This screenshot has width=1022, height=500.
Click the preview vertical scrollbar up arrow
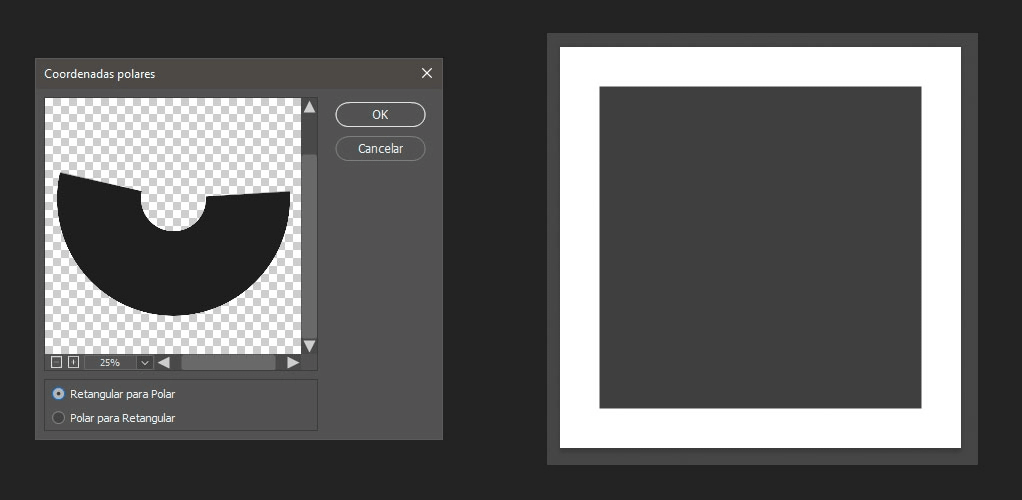pyautogui.click(x=310, y=107)
